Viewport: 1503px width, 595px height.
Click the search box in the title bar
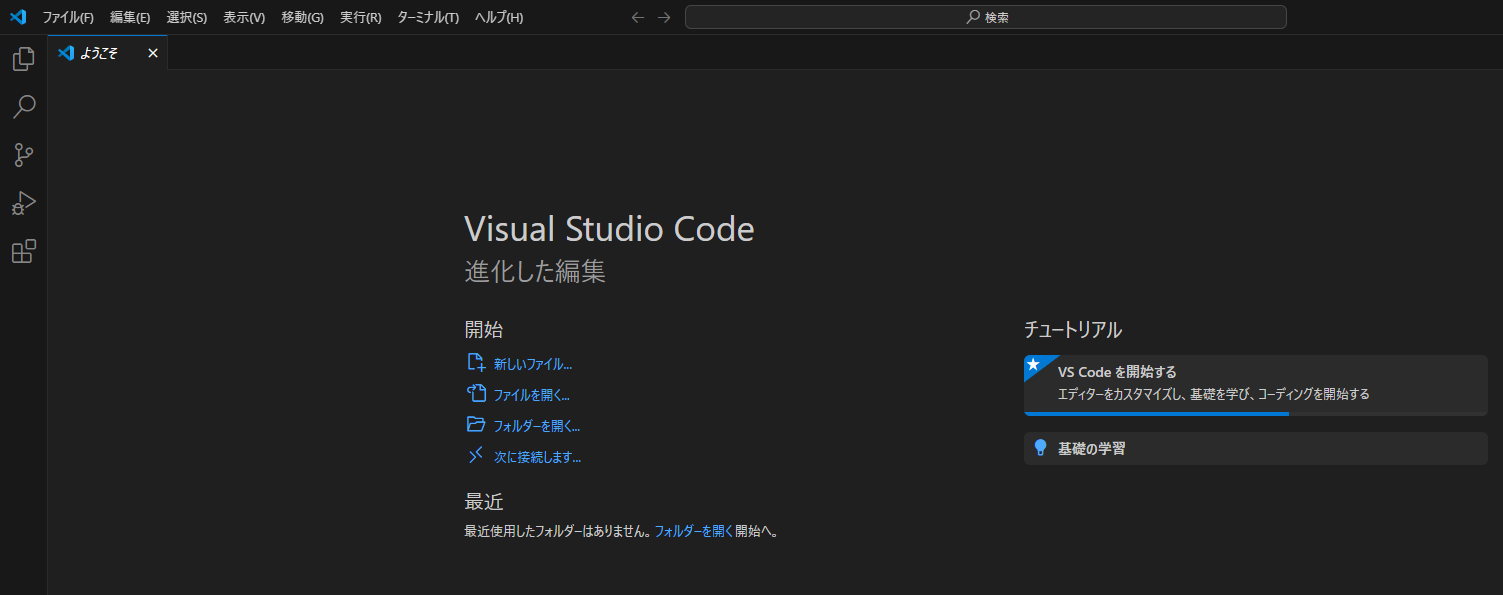(985, 16)
